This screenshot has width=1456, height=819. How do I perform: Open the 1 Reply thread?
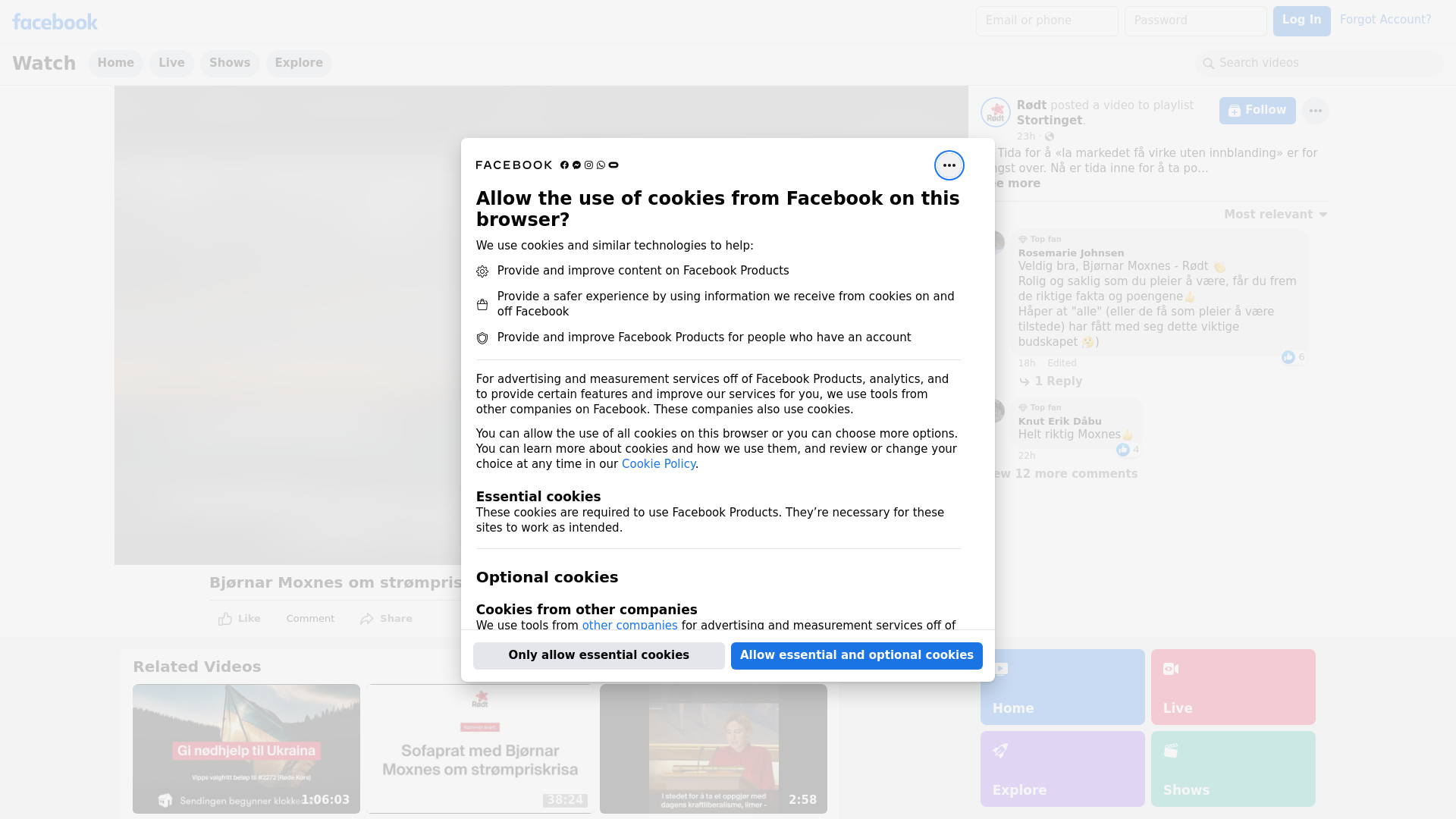point(1058,381)
